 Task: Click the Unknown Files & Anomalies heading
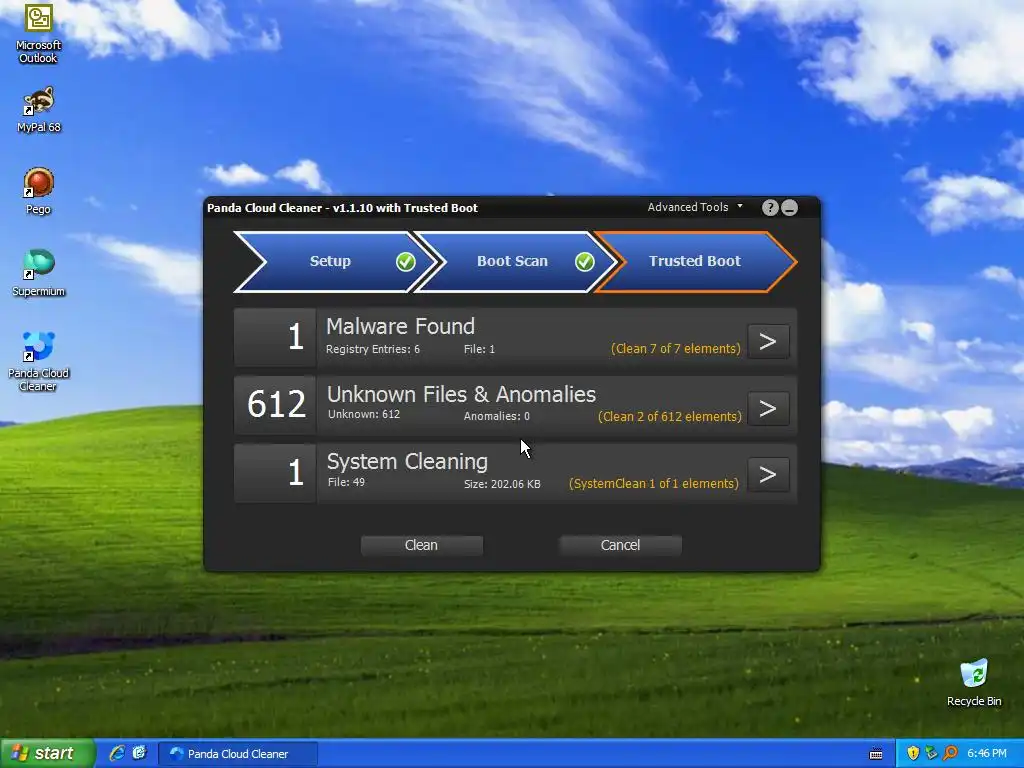pyautogui.click(x=462, y=394)
